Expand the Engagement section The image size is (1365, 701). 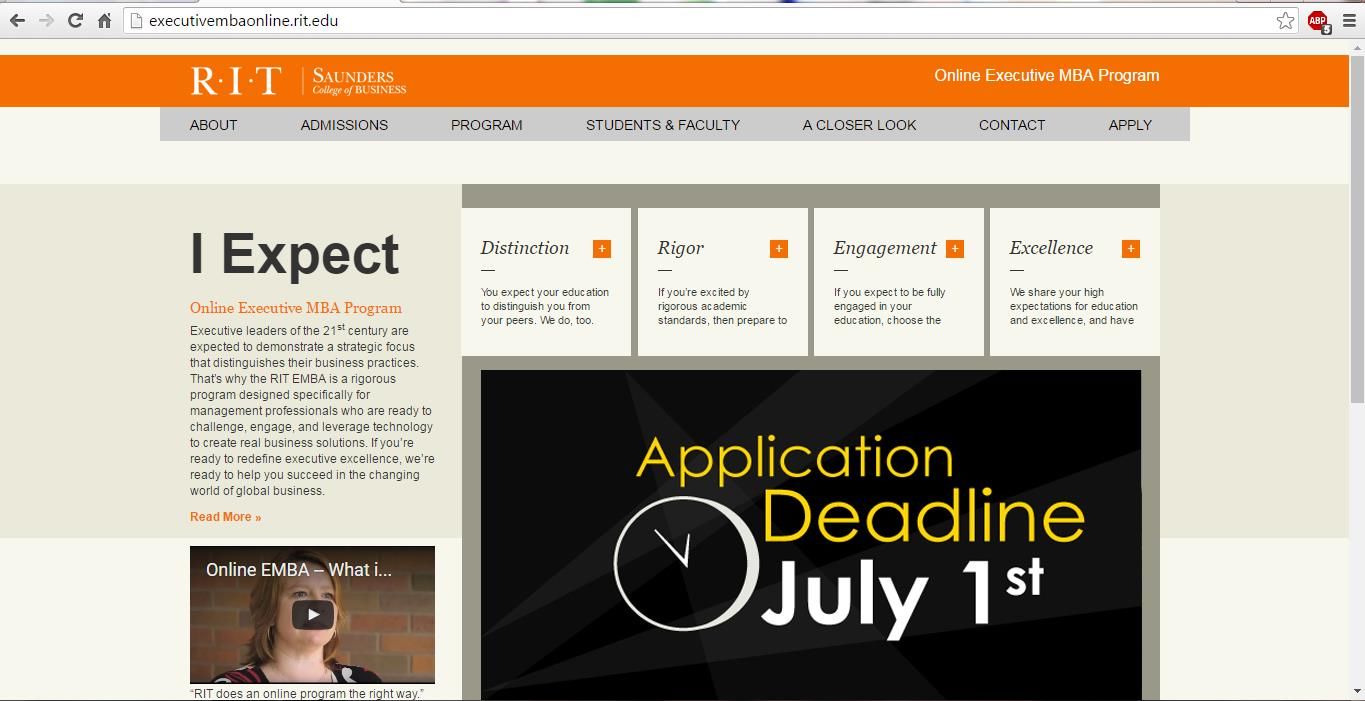click(955, 248)
